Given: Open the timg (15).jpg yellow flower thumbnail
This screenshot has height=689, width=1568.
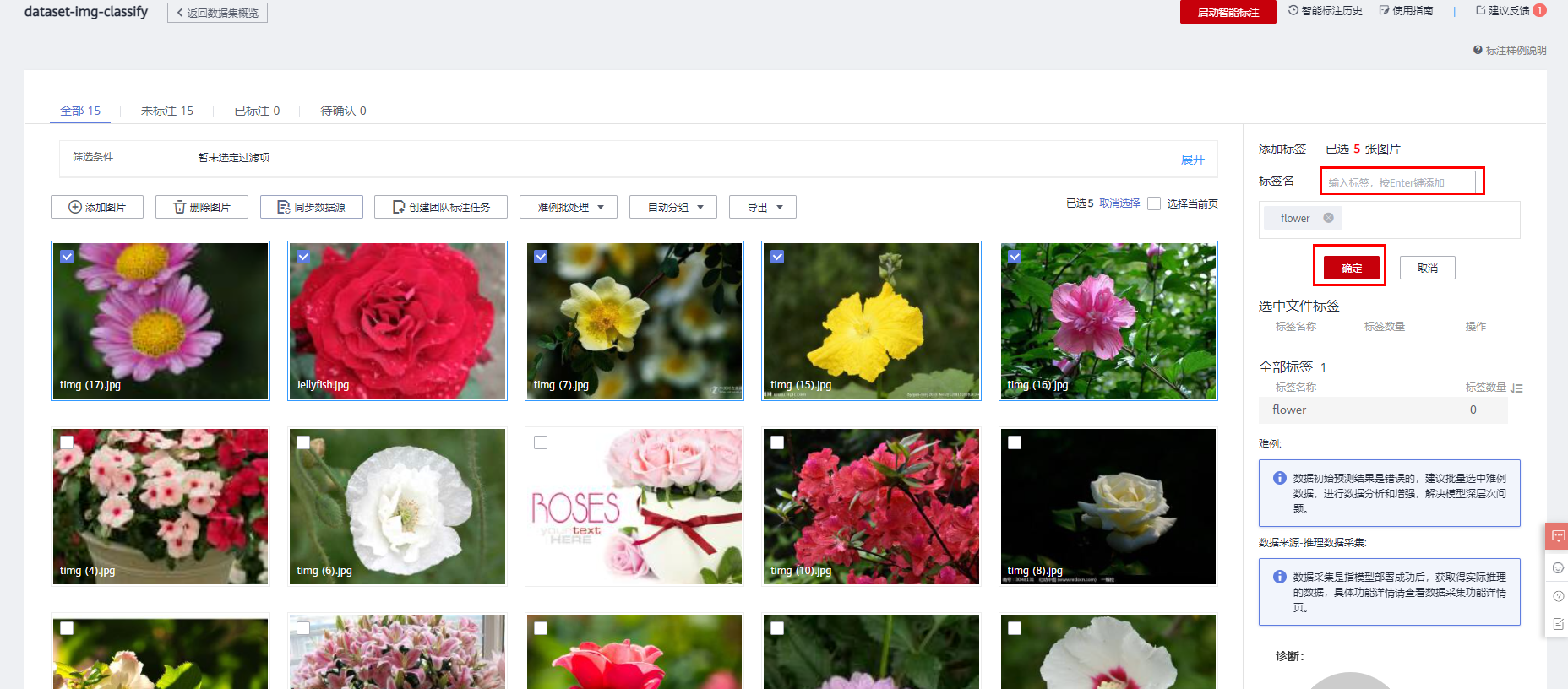Looking at the screenshot, I should [x=871, y=321].
